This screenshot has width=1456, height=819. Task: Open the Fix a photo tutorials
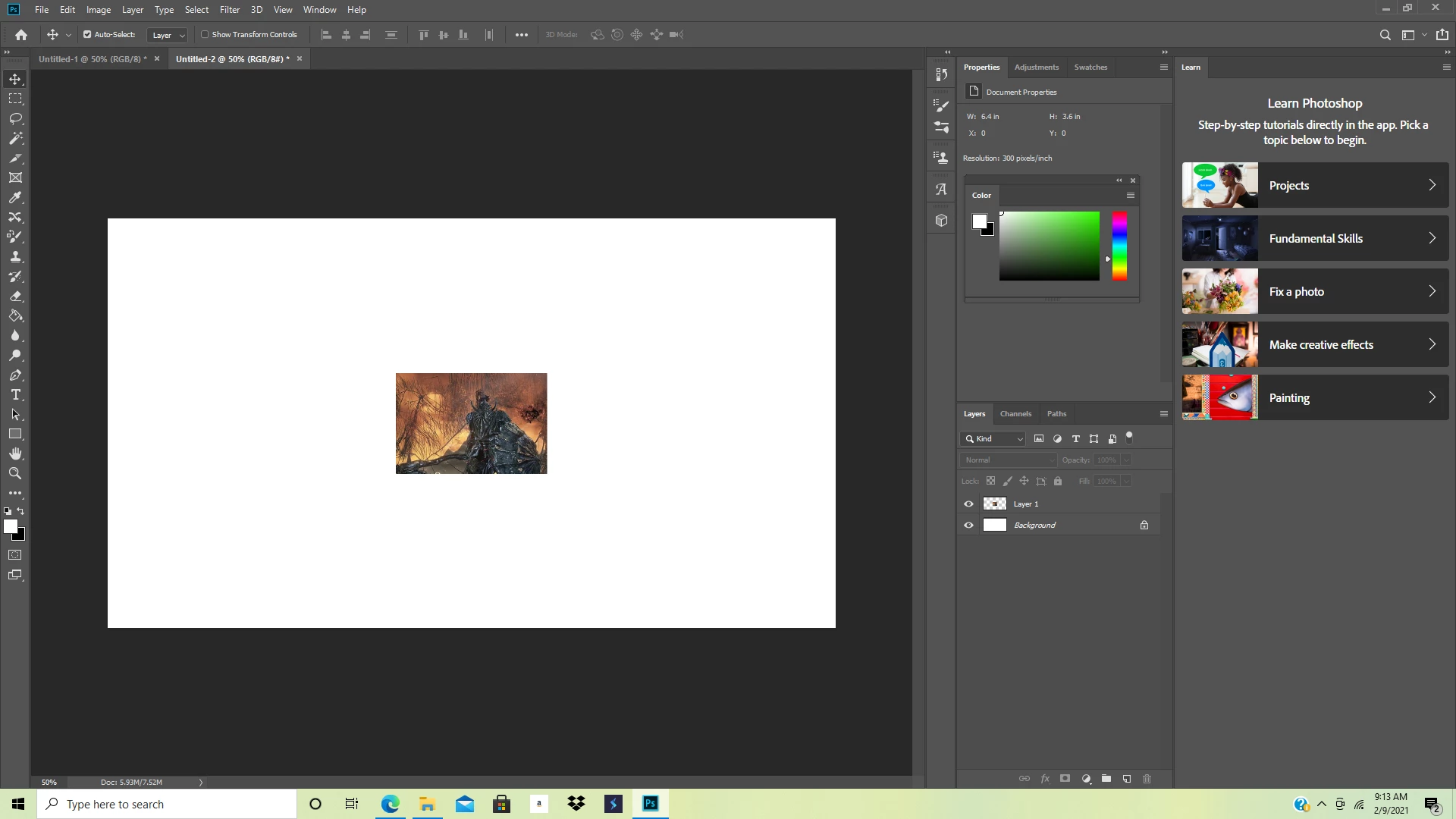click(x=1315, y=291)
